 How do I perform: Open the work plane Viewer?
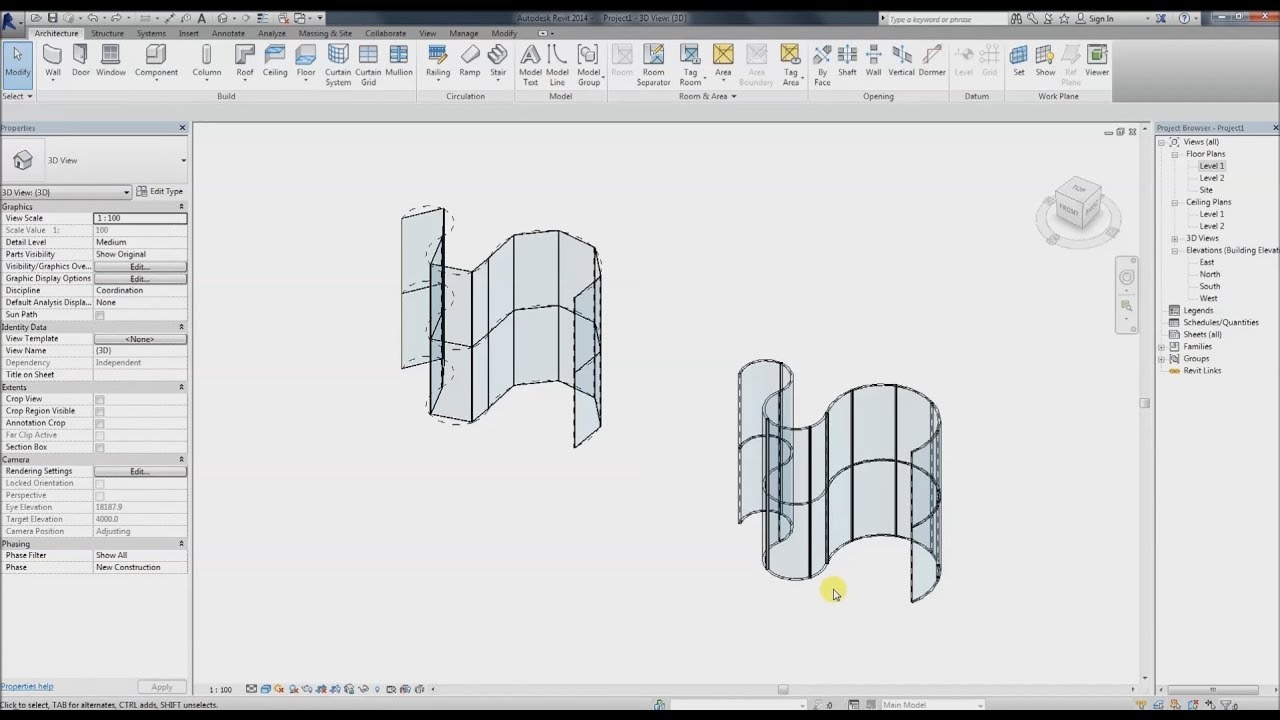point(1097,62)
